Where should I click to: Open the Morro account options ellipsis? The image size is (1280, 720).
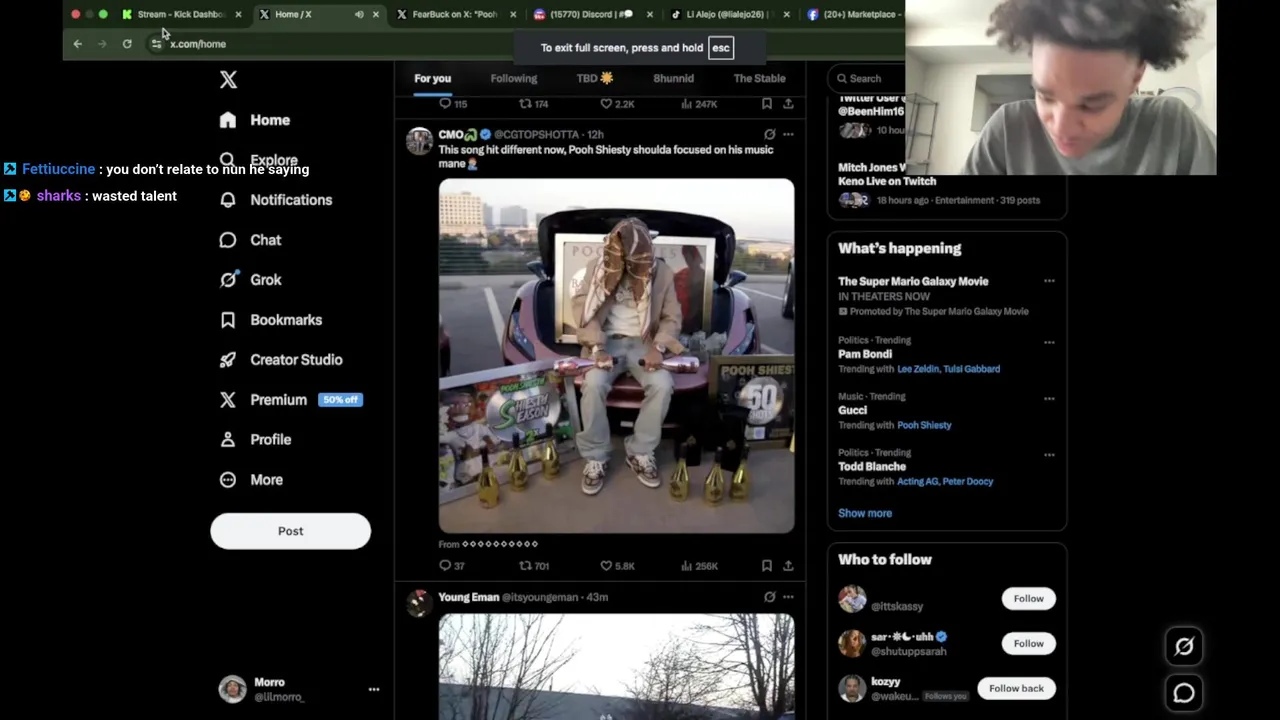tap(374, 689)
